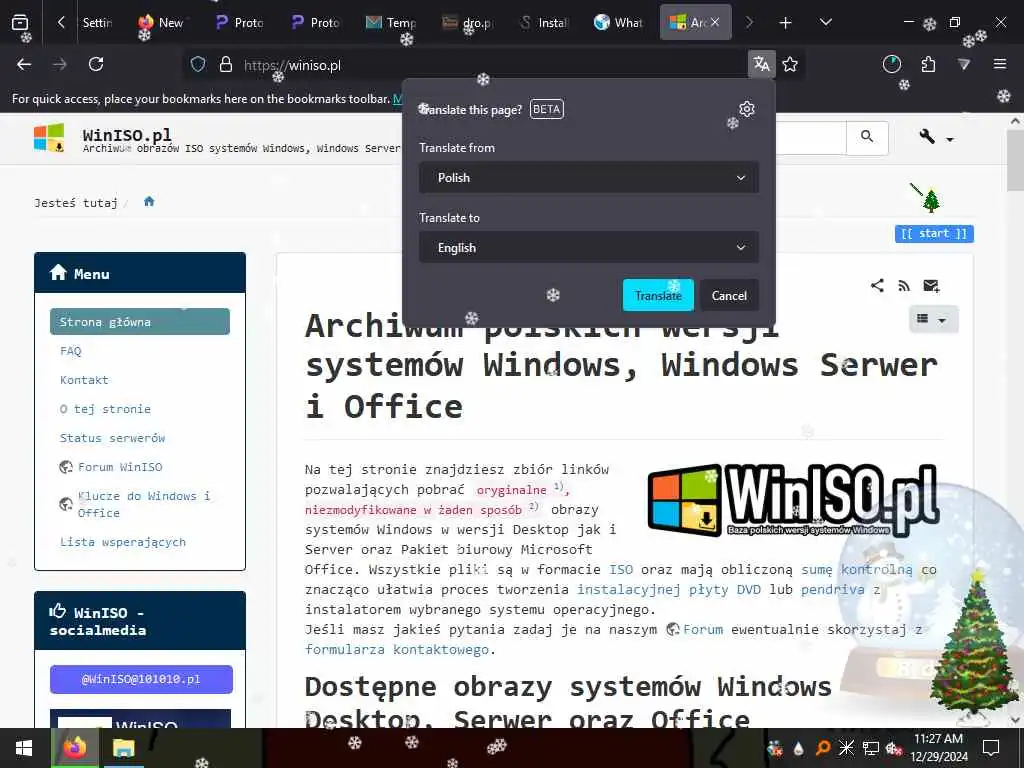Viewport: 1024px width, 768px height.
Task: Go back to previous page
Action: [24, 64]
